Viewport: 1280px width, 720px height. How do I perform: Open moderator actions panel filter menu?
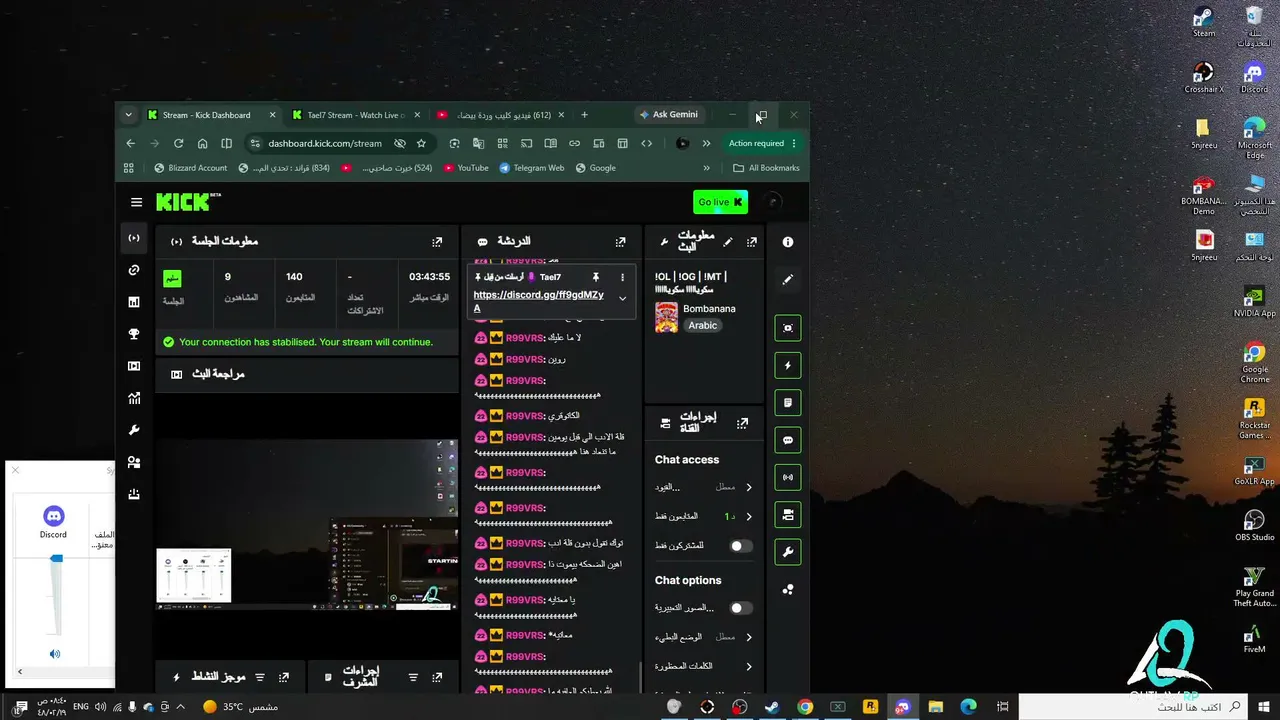tap(413, 677)
